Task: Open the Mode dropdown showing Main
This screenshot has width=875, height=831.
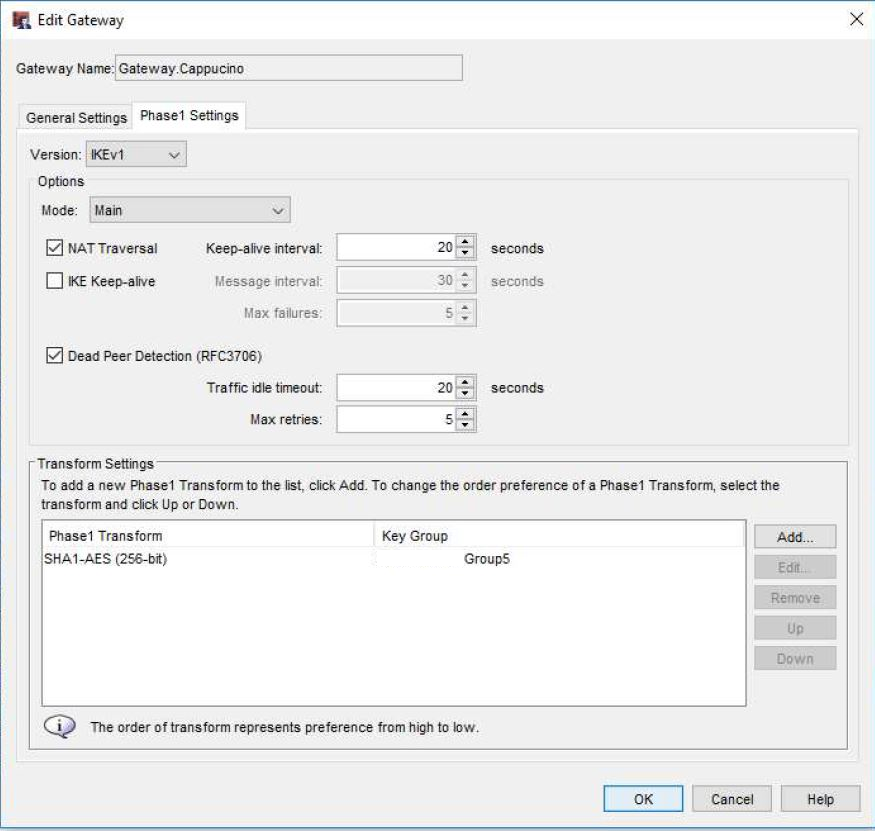Action: pos(190,210)
